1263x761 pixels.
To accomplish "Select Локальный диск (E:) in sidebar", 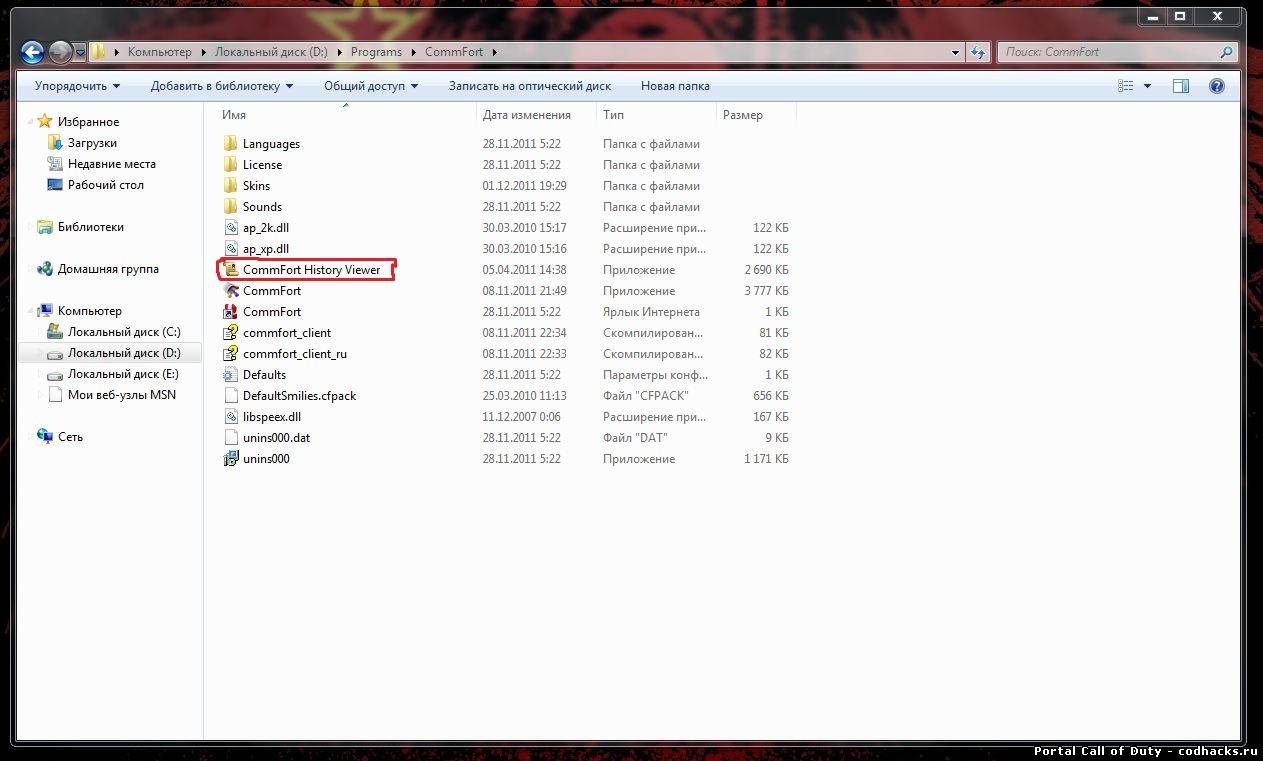I will click(123, 374).
